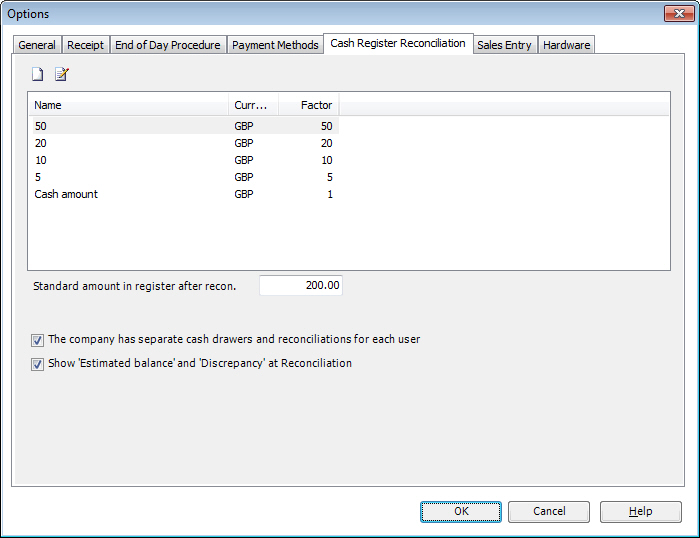Sort list by Name column header

(128, 105)
